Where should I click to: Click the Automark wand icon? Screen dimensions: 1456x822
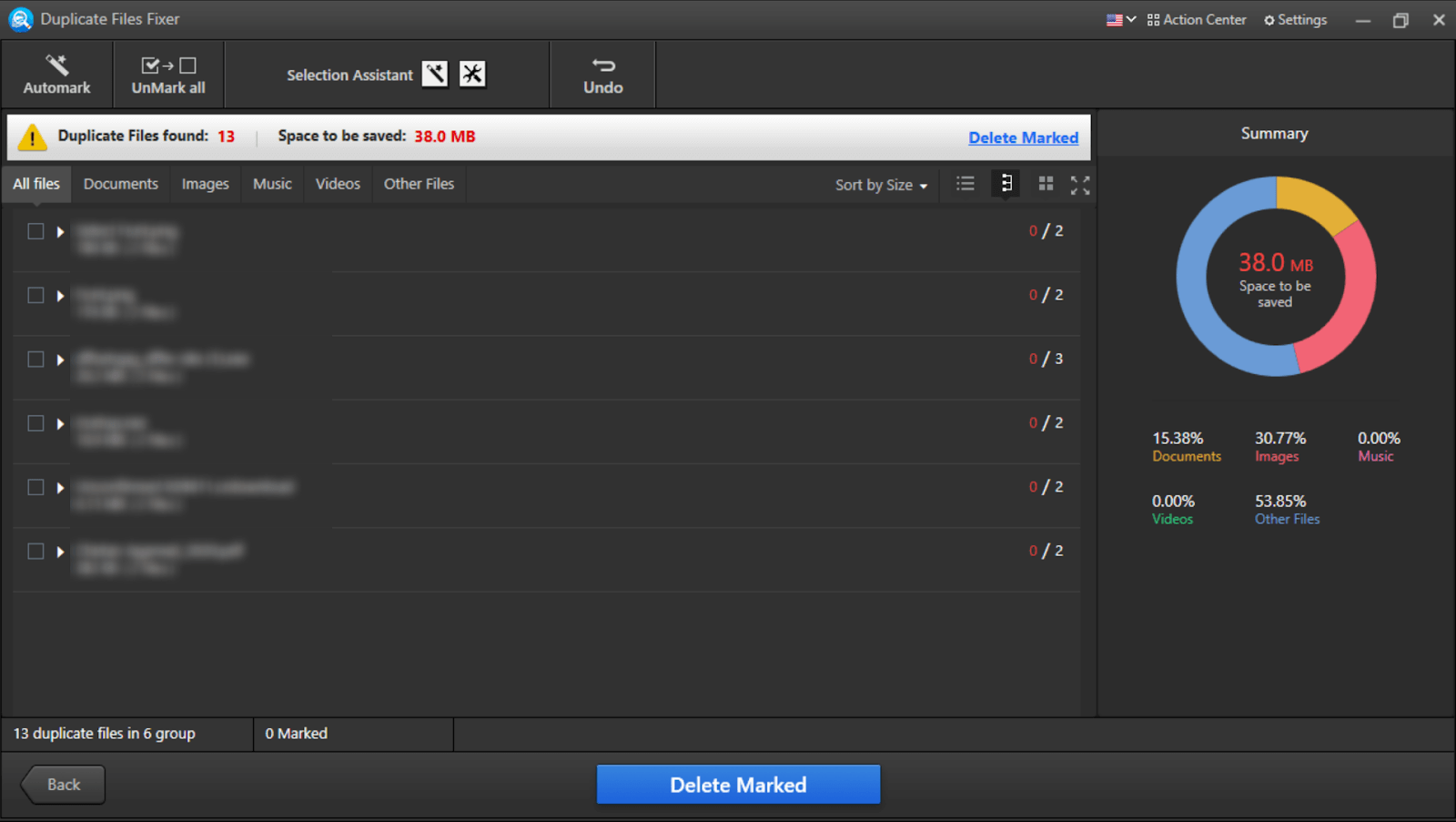(56, 65)
